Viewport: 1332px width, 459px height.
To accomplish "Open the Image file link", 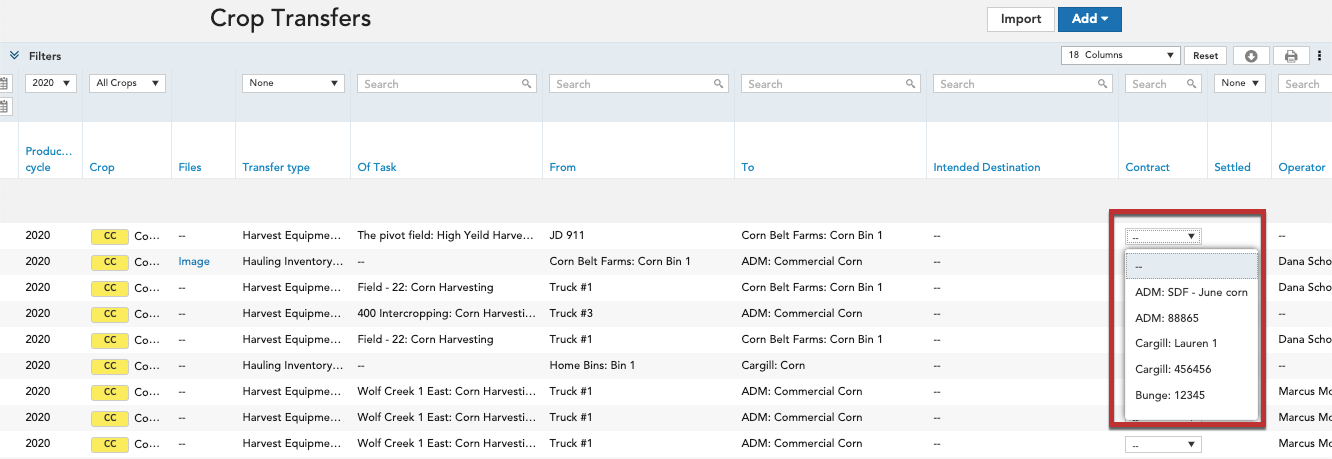I will pos(194,262).
